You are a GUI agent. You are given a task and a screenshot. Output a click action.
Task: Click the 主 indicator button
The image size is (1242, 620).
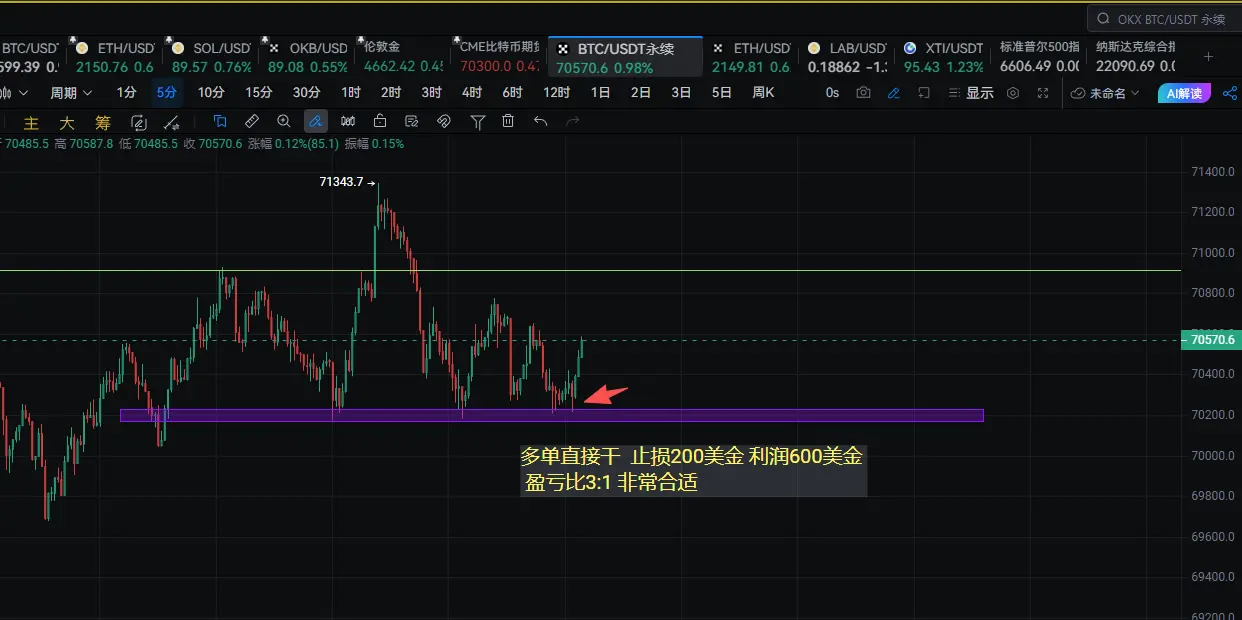(31, 123)
